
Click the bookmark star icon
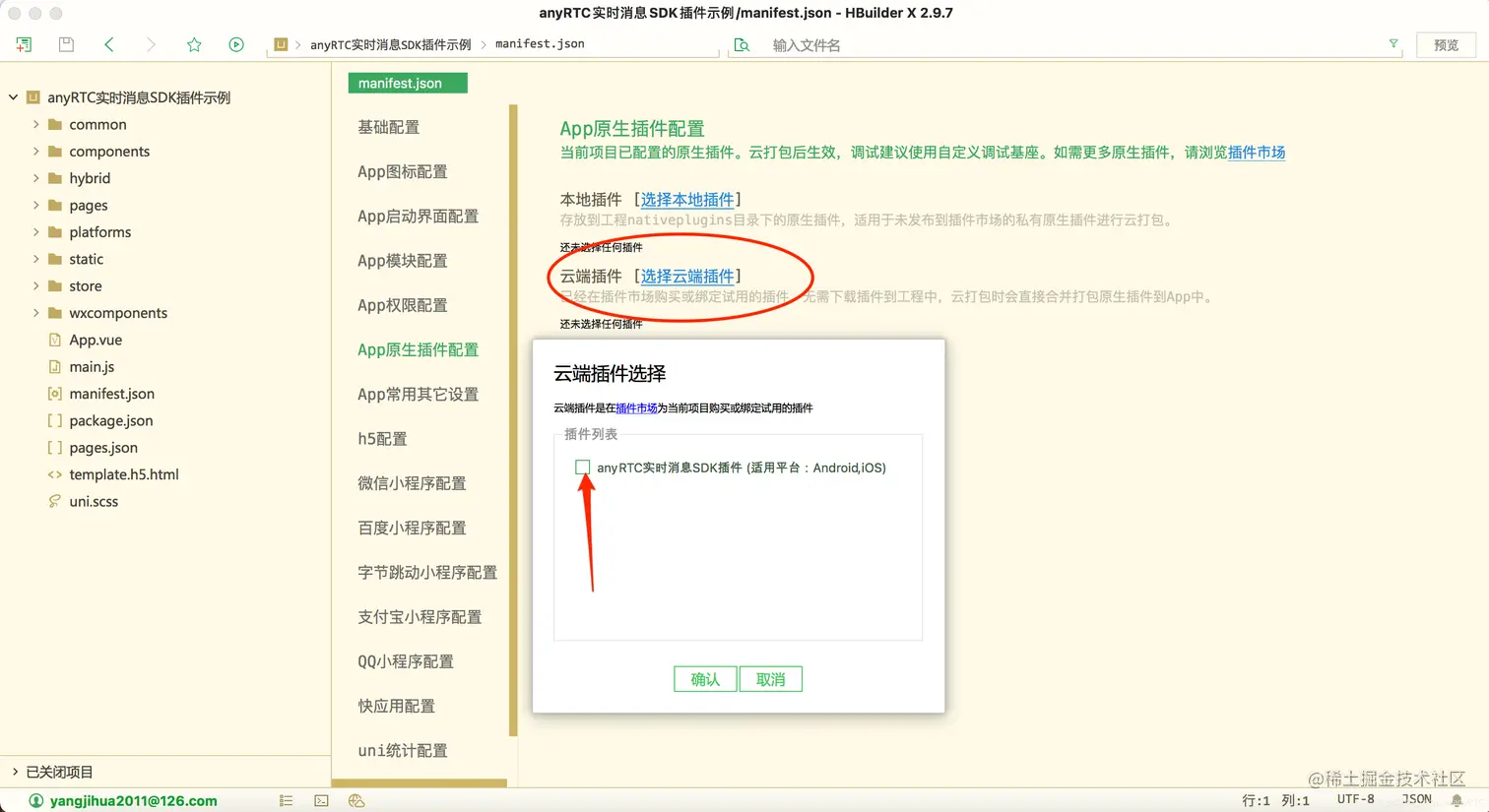pyautogui.click(x=194, y=44)
